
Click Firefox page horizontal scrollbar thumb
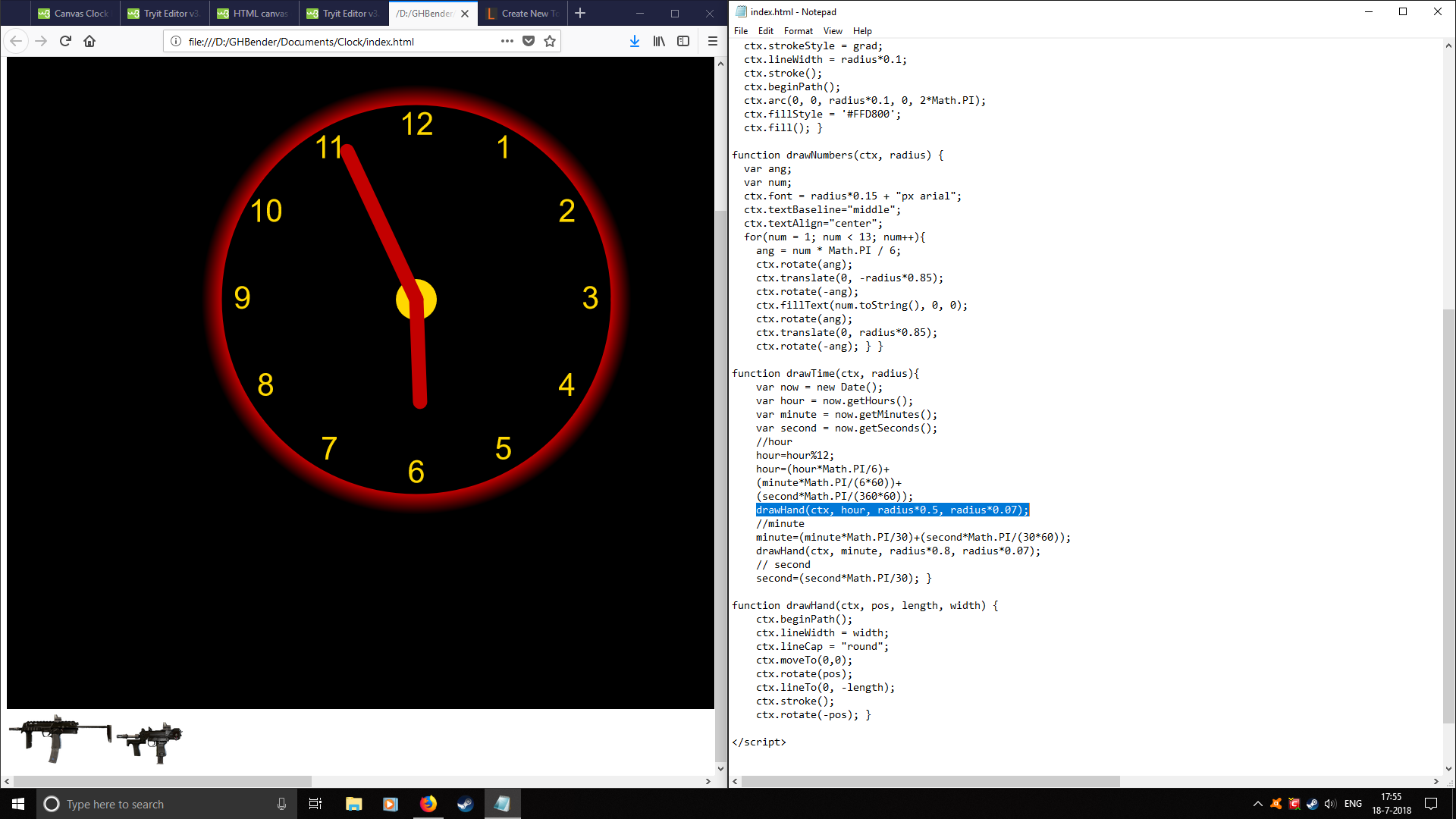(x=162, y=781)
